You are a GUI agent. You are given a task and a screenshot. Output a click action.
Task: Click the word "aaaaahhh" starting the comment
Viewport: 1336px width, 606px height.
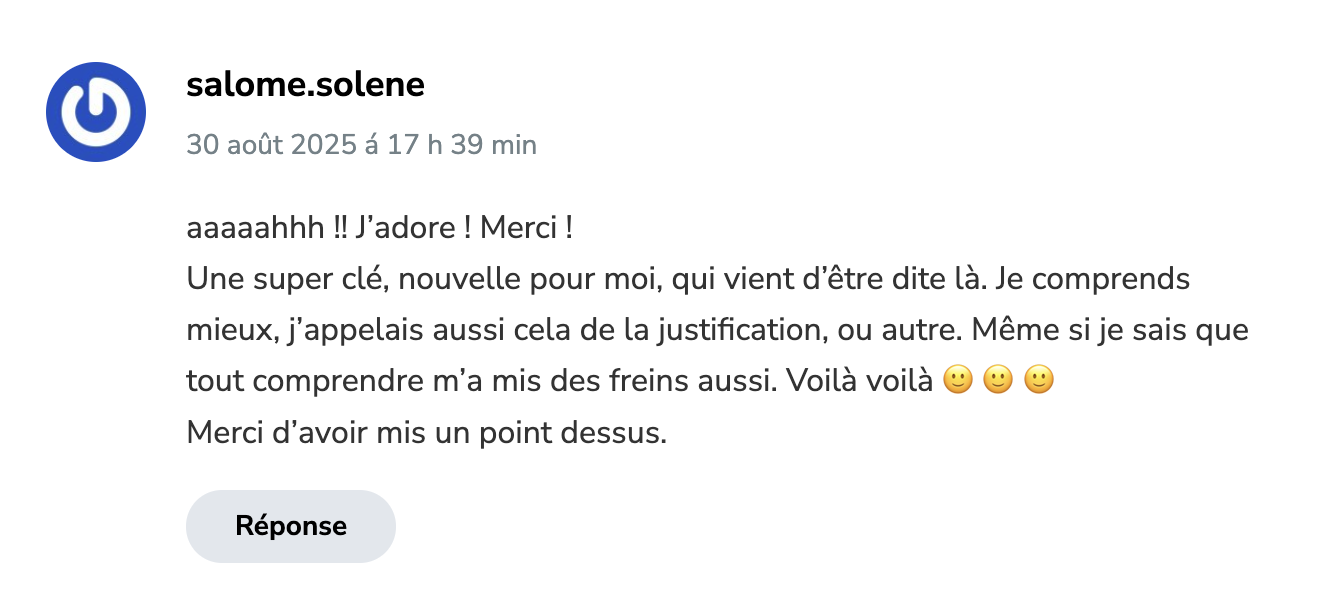click(254, 228)
